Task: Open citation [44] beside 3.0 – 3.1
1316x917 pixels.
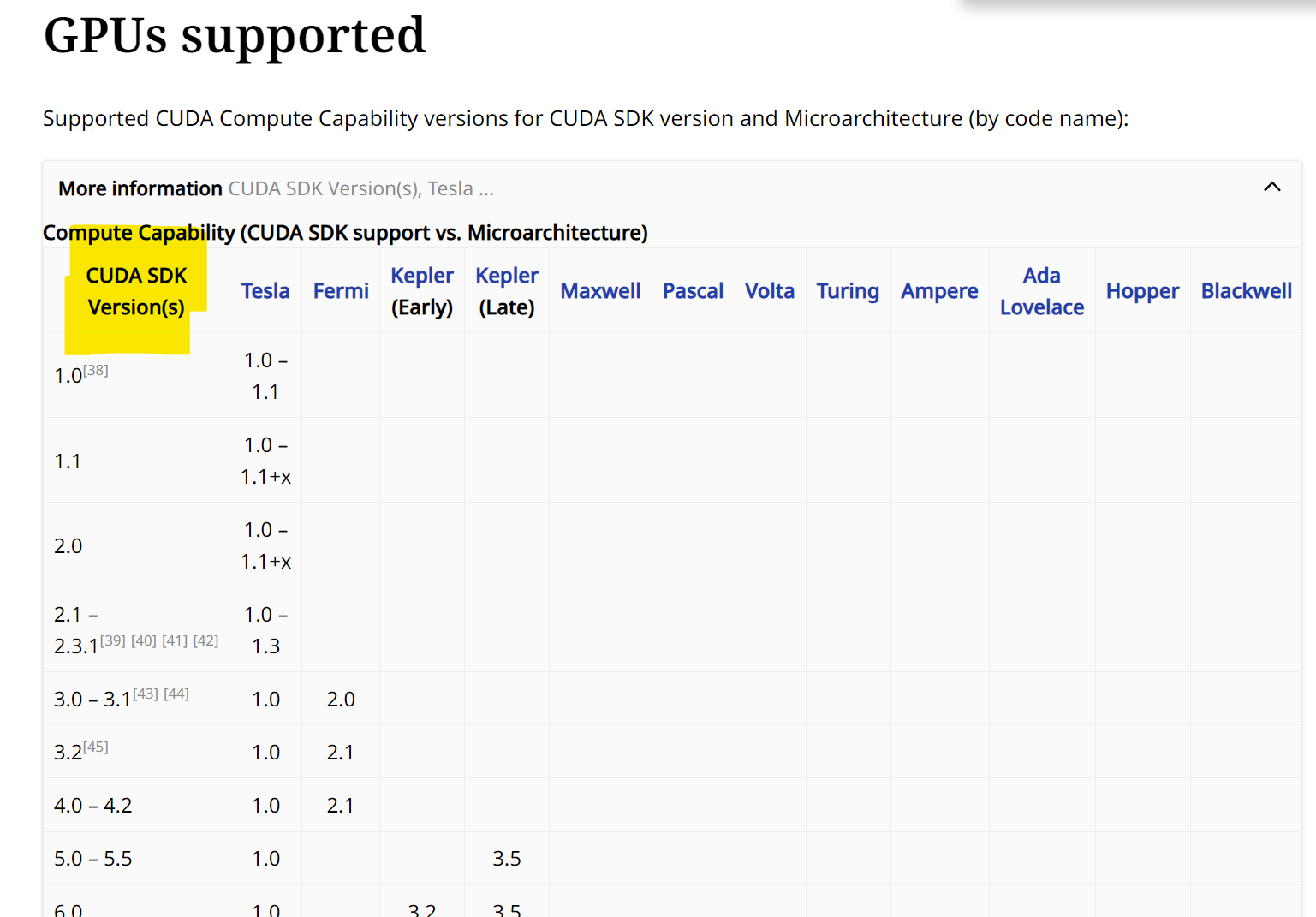Action: coord(176,694)
